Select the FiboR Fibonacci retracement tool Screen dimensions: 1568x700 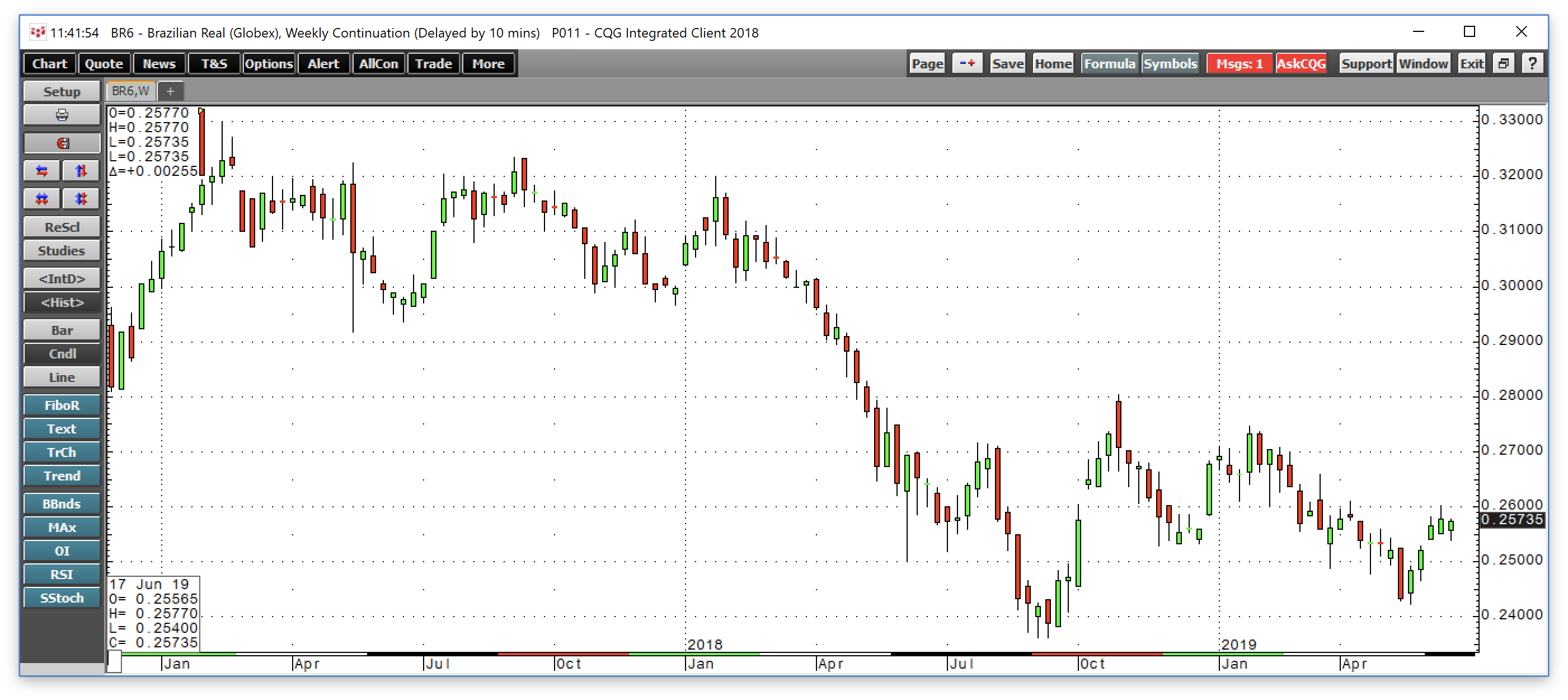(x=62, y=406)
